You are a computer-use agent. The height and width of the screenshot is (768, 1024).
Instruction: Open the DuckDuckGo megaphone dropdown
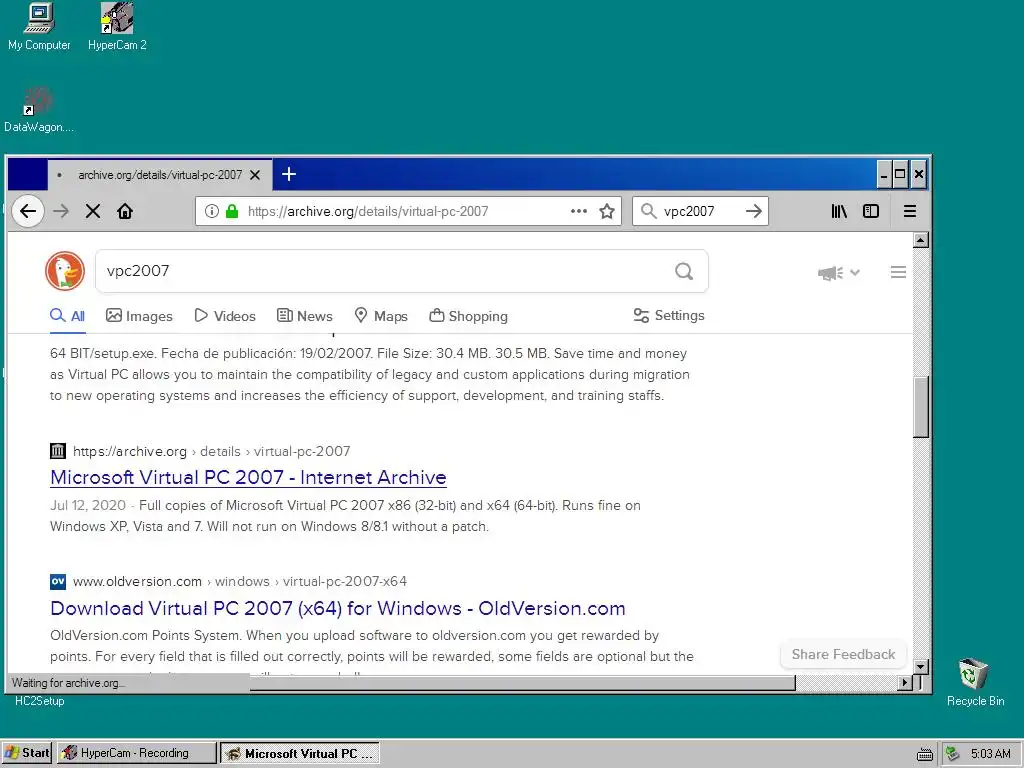839,272
